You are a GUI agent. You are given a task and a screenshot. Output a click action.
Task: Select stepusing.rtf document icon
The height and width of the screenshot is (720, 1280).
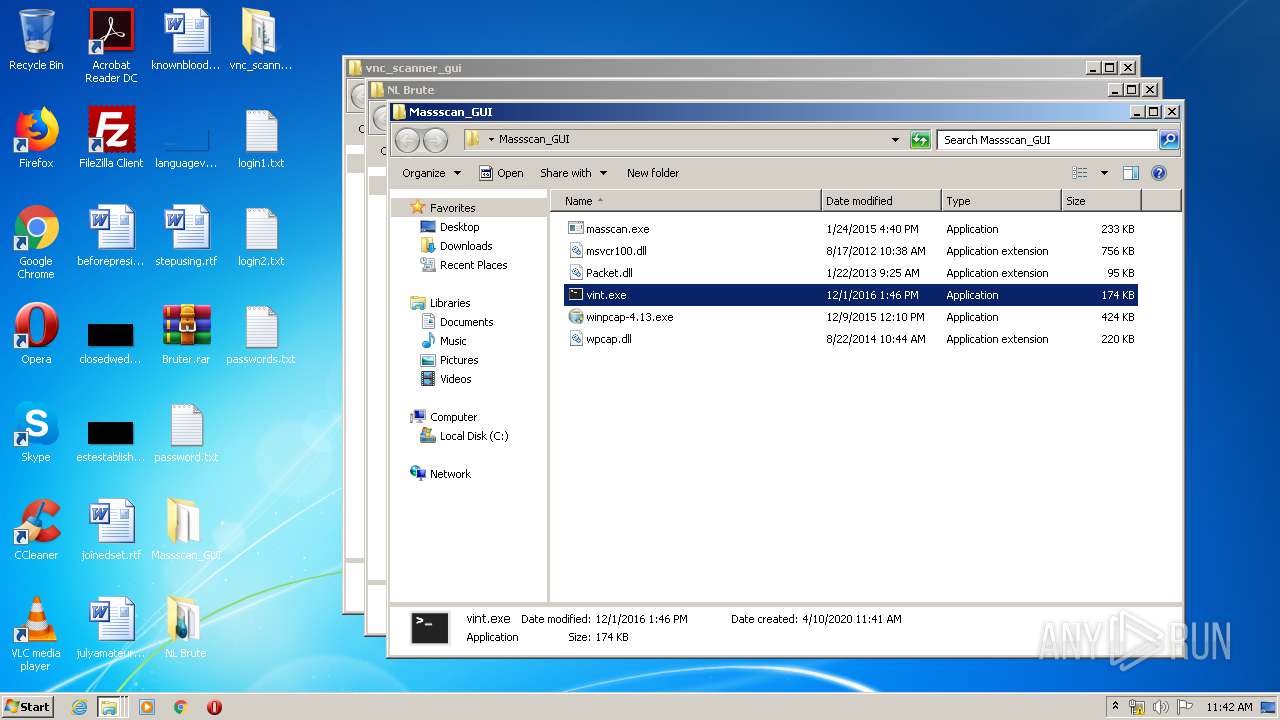[x=186, y=236]
